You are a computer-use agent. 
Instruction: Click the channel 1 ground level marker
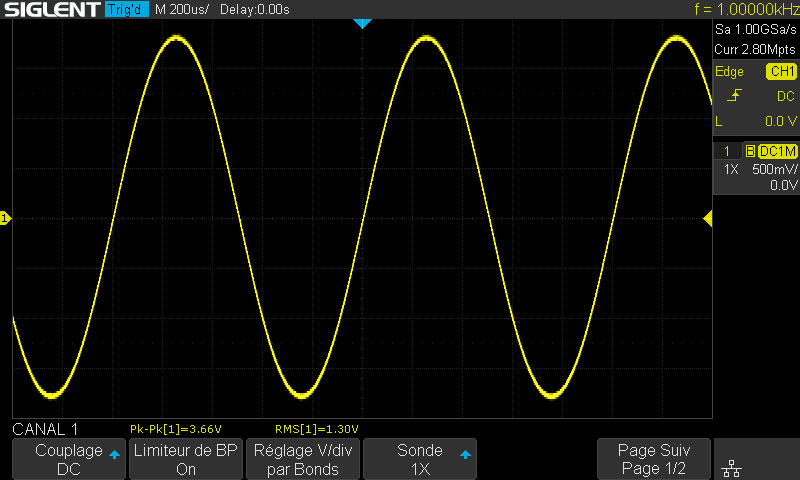[5, 218]
